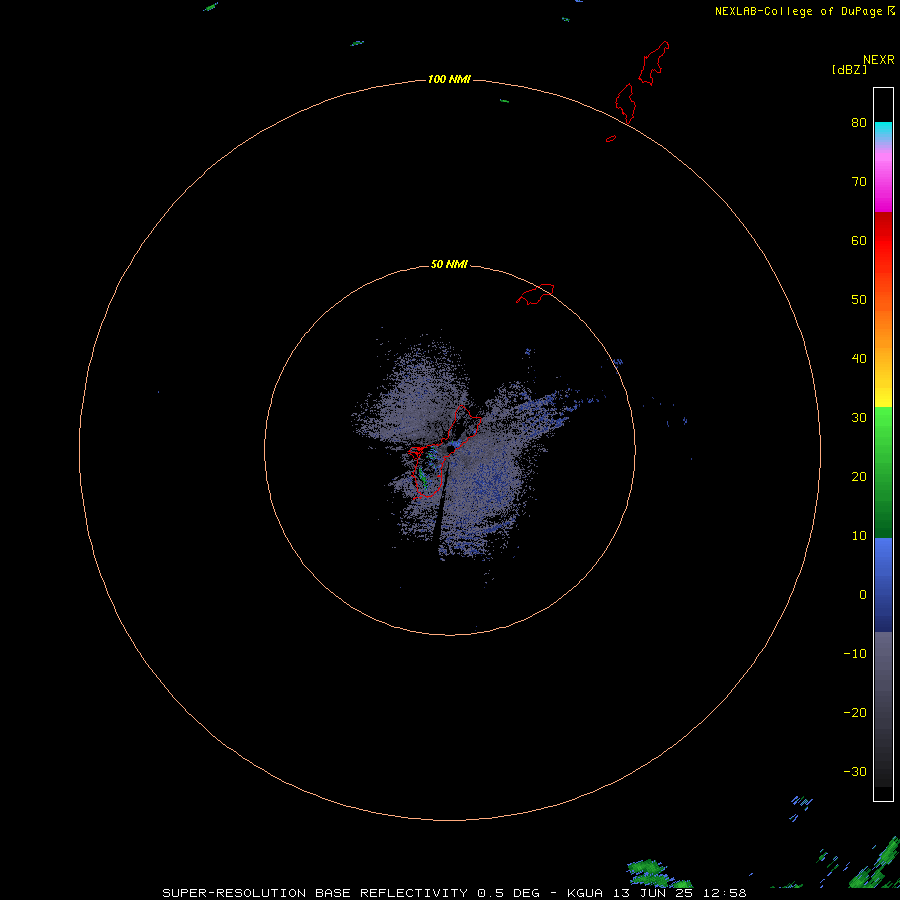Screen dimensions: 900x900
Task: Click the 70 value on the dBZ scale
Action: 859,181
